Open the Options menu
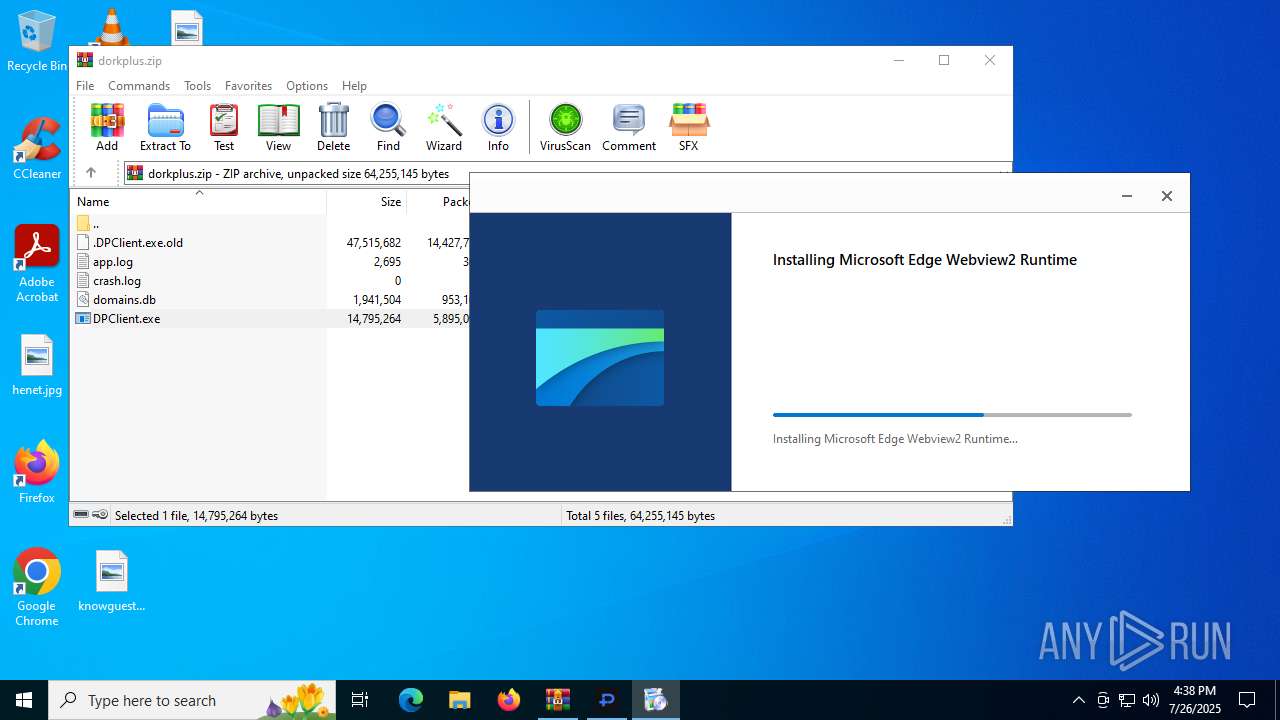This screenshot has height=720, width=1280. coord(307,86)
